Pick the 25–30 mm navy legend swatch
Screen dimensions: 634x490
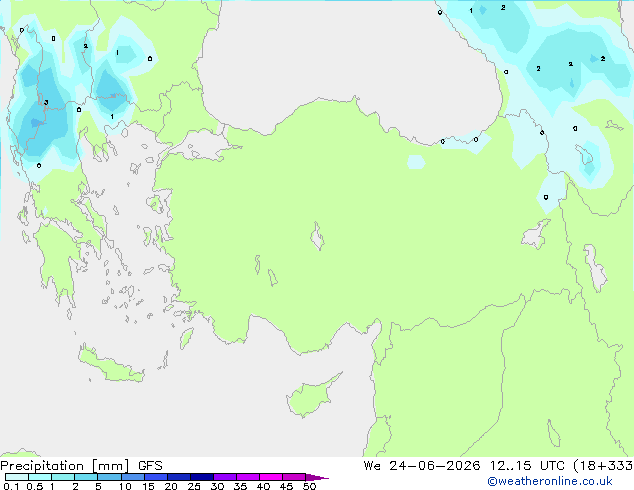[202, 477]
